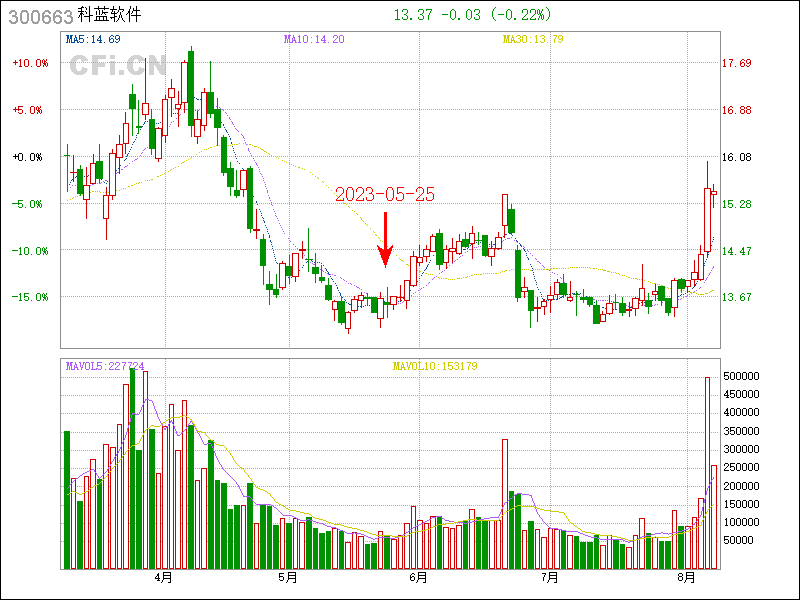Click the MAVOL5 volume average label

click(105, 366)
